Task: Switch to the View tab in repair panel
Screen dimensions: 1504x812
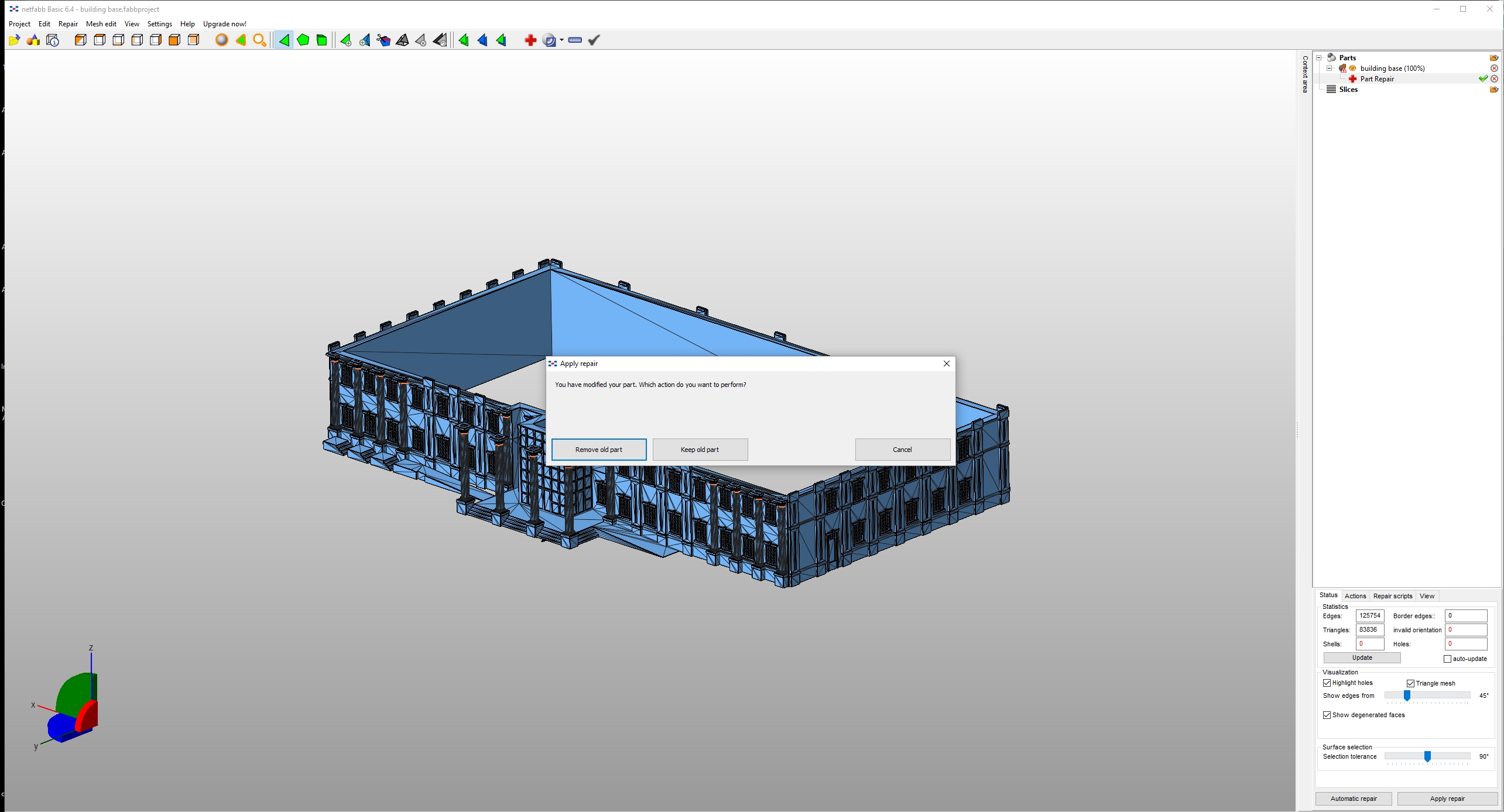Action: (x=1427, y=596)
